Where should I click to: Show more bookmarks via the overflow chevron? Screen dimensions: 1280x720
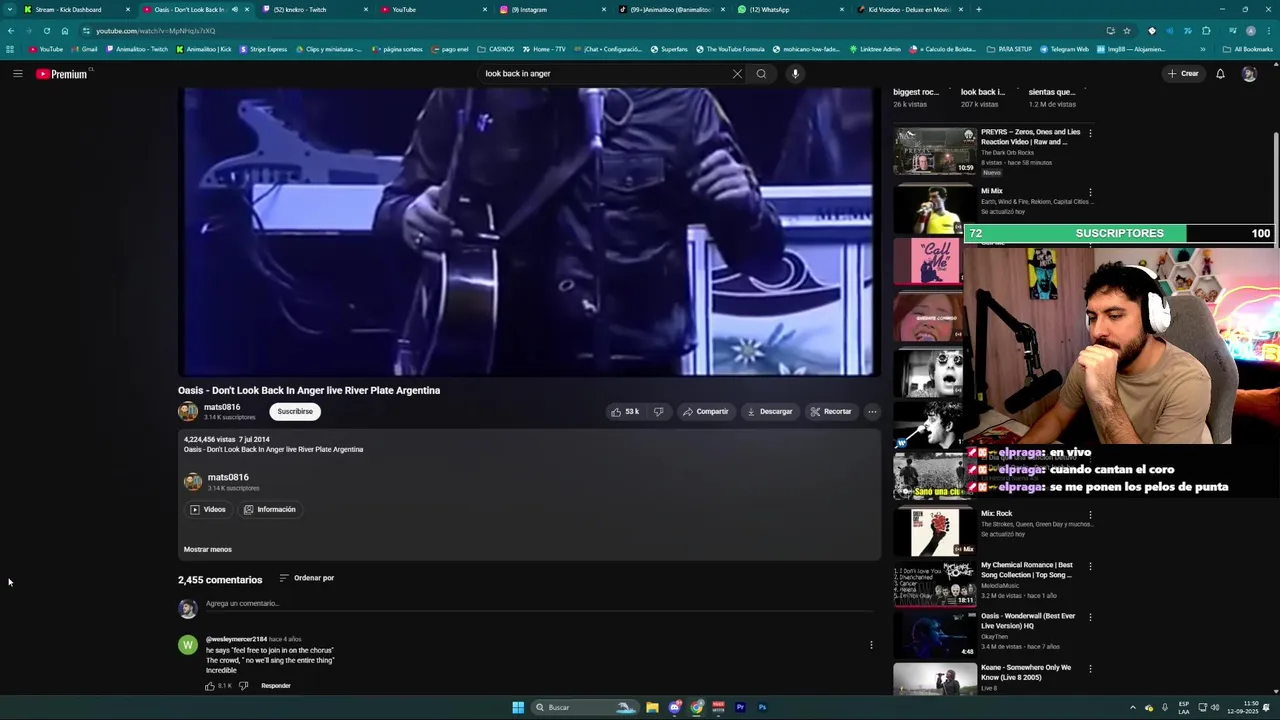(1203, 49)
